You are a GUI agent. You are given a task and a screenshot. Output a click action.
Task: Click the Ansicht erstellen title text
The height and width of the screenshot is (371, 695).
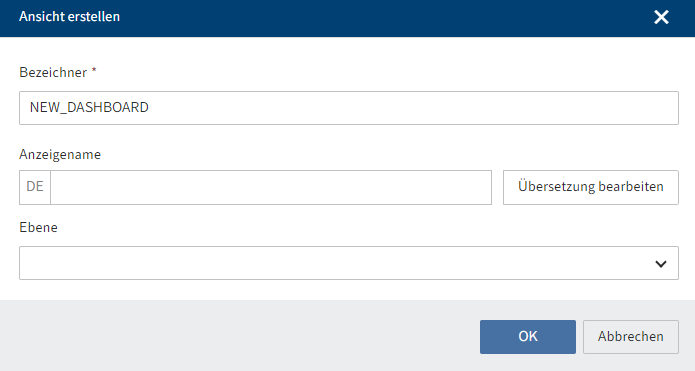[x=69, y=17]
